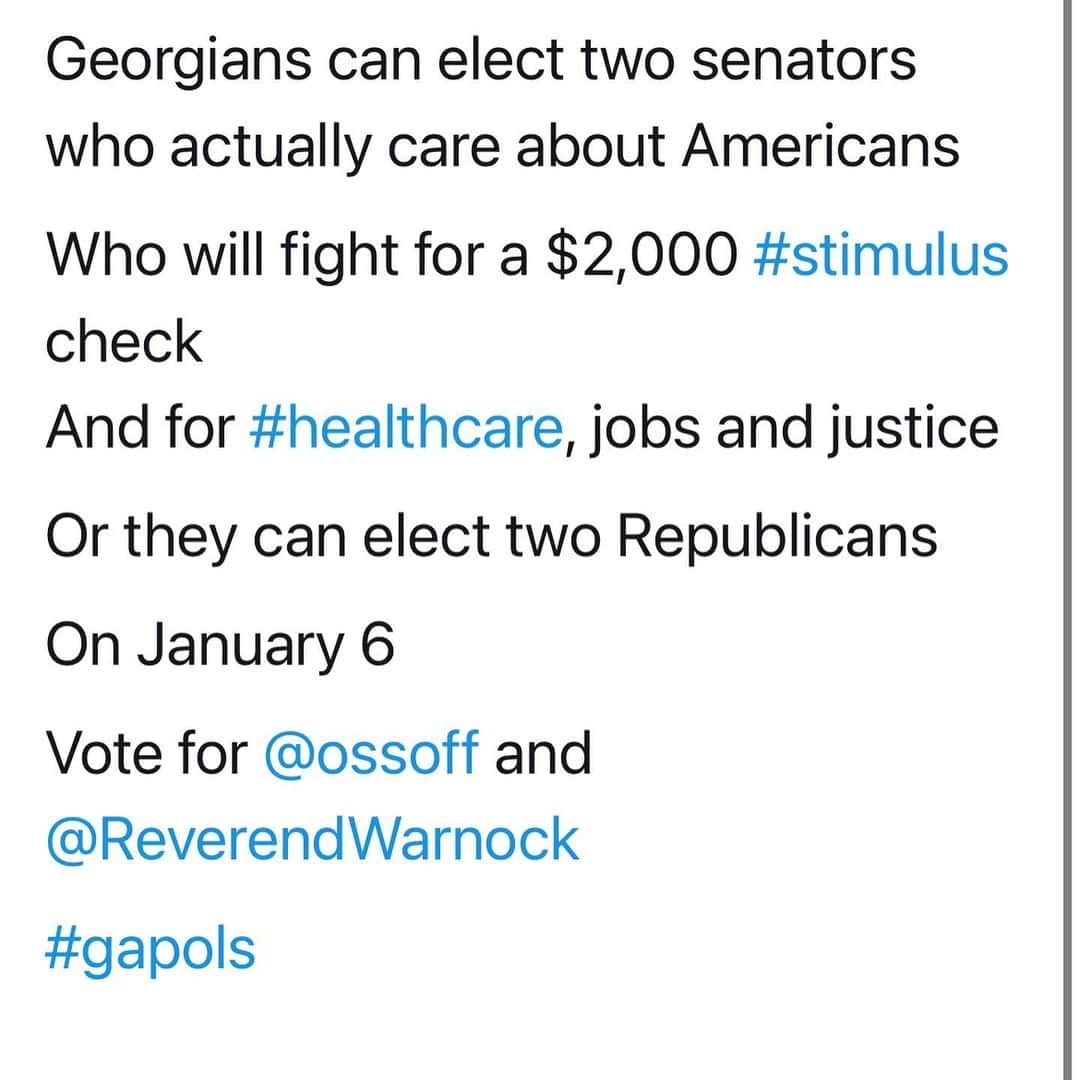Click the word "Americans"
Viewport: 1080px width, 1080px height.
(820, 145)
